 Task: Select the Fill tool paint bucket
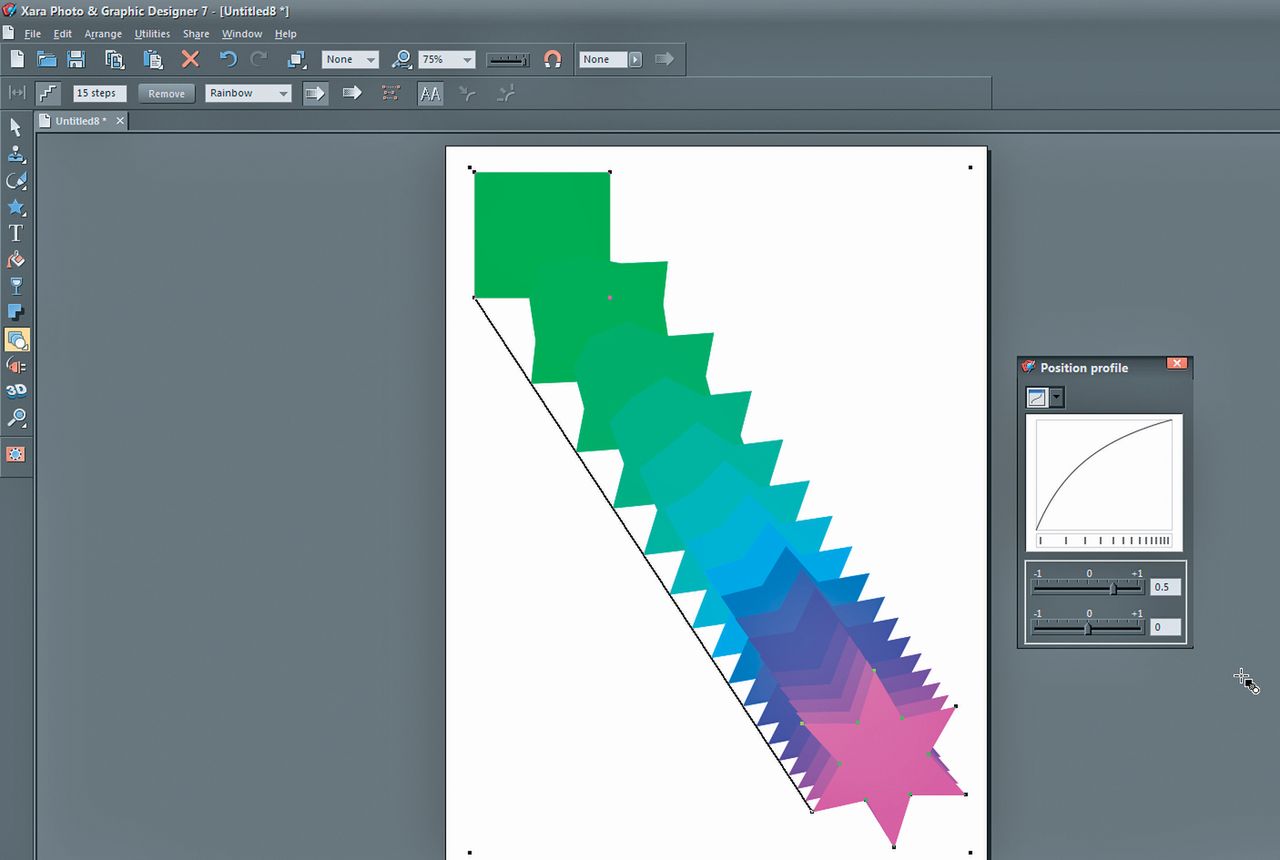pyautogui.click(x=16, y=260)
